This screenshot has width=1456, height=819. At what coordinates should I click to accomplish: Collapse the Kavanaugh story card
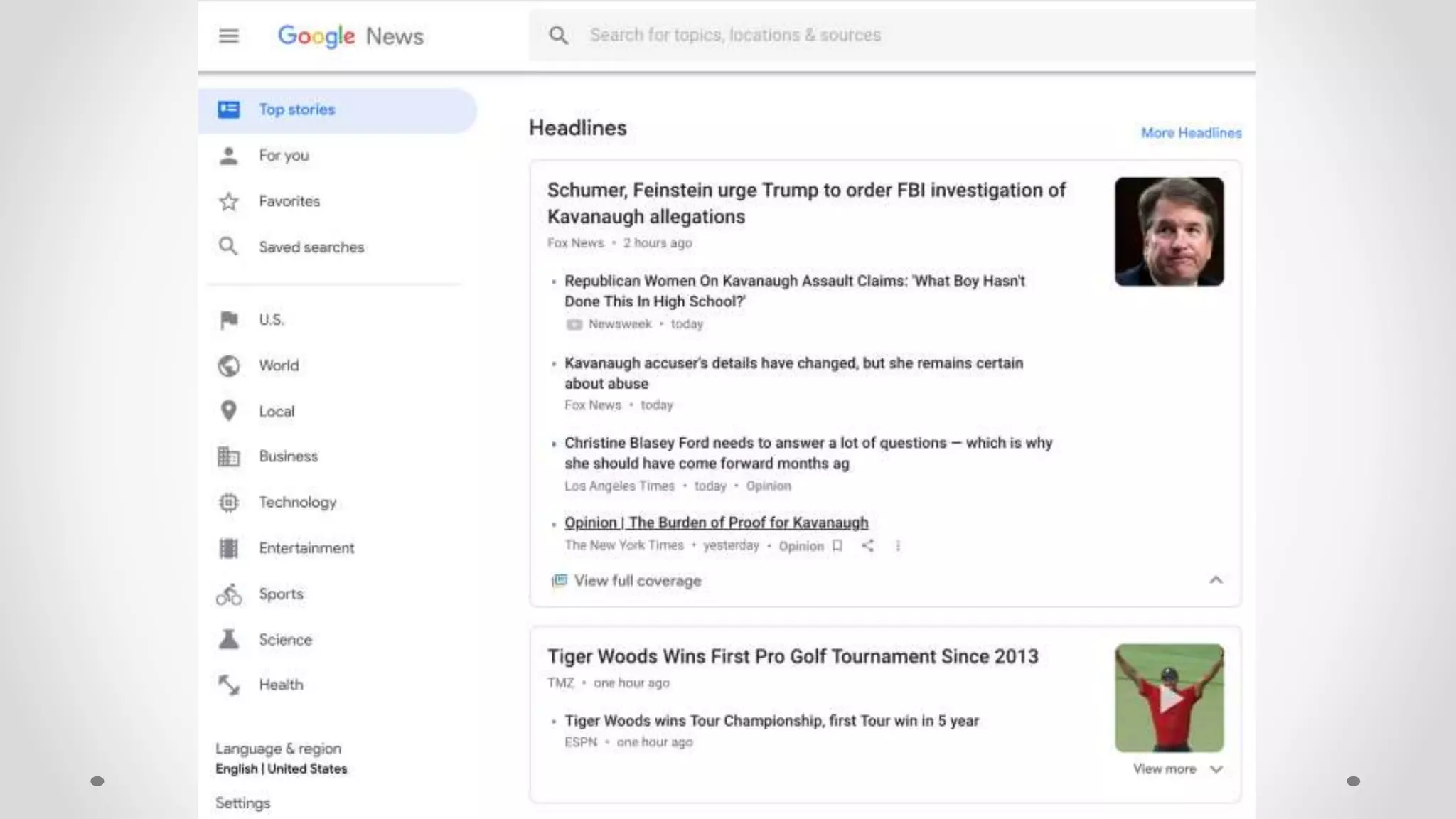pos(1216,580)
